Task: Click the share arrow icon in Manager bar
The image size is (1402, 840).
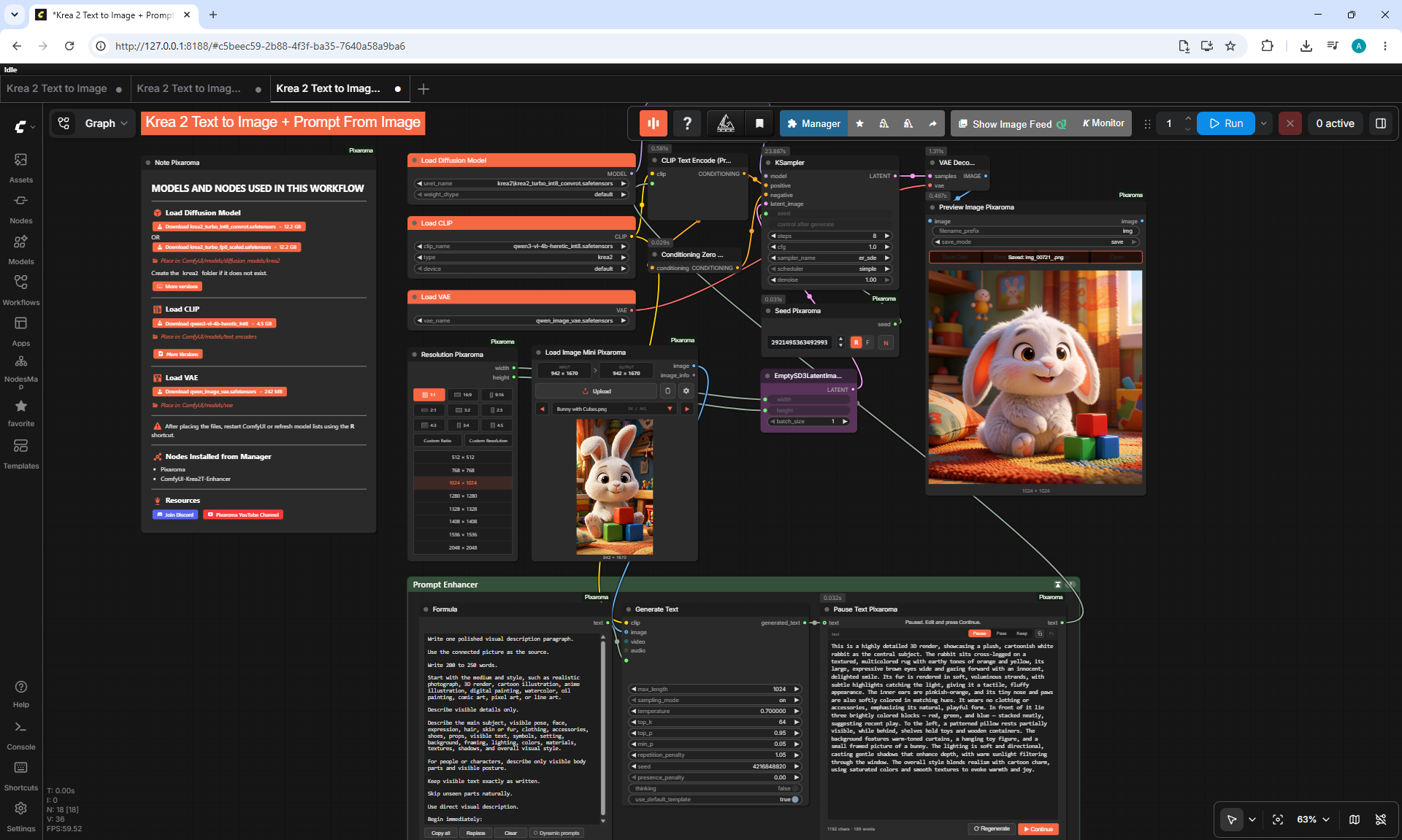Action: point(932,123)
